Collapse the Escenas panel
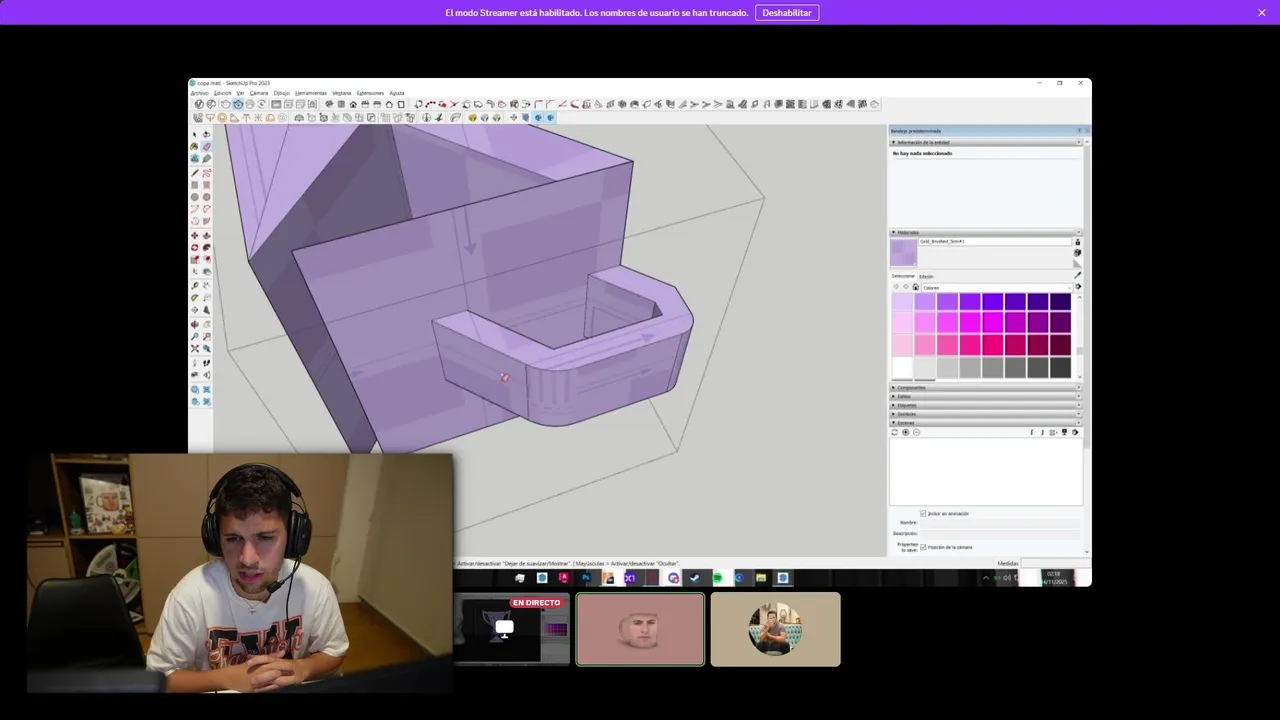 click(x=893, y=422)
